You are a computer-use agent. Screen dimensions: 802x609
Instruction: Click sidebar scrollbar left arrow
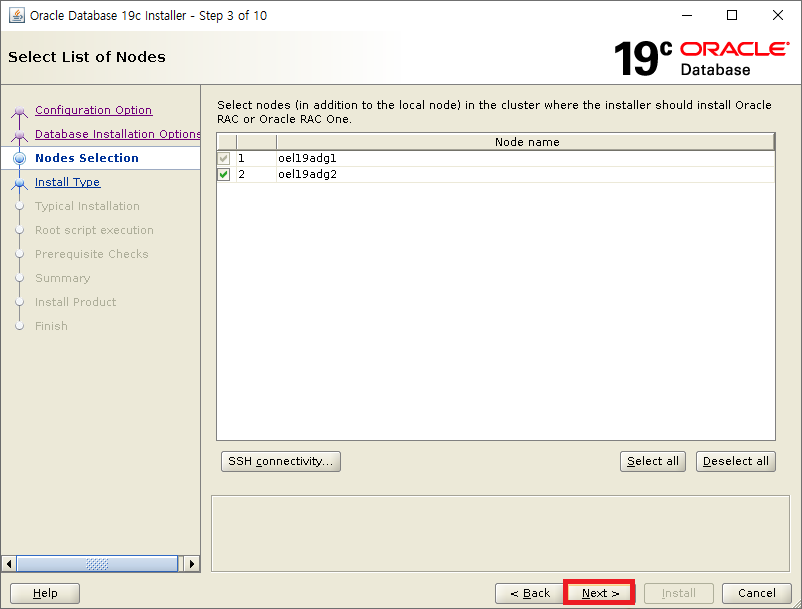pyautogui.click(x=9, y=564)
